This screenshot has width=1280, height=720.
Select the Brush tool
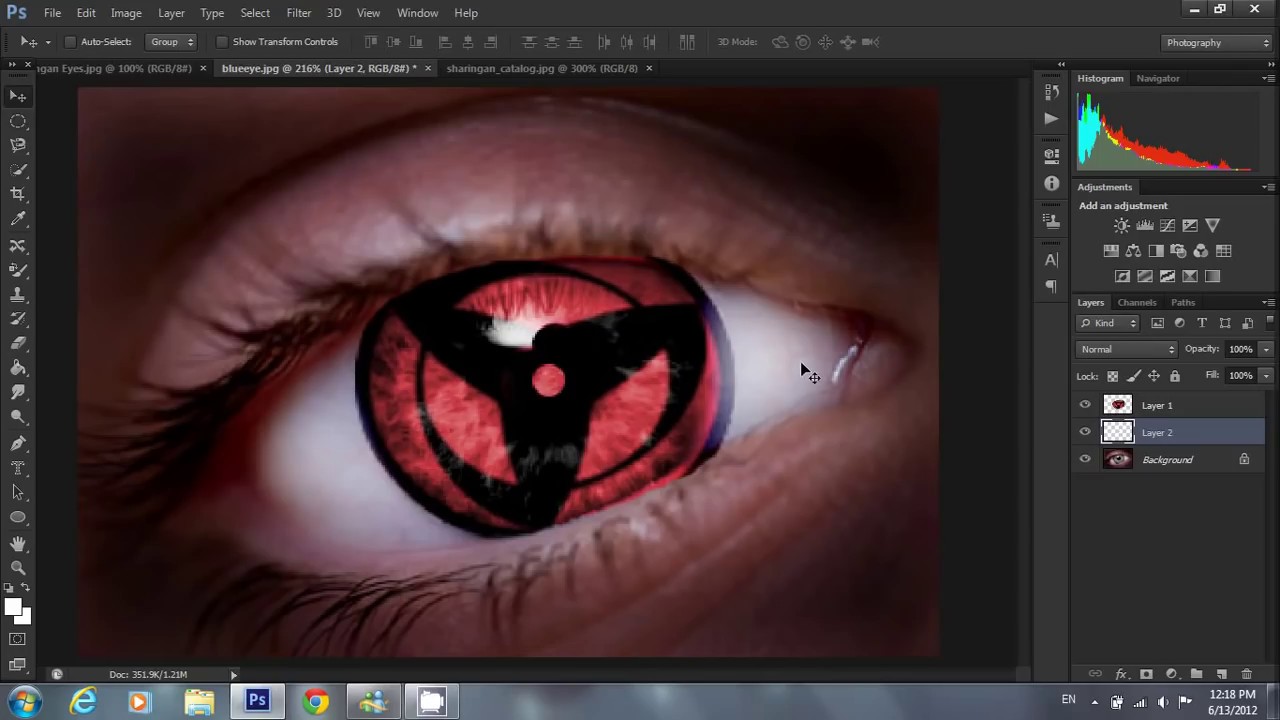click(x=18, y=270)
